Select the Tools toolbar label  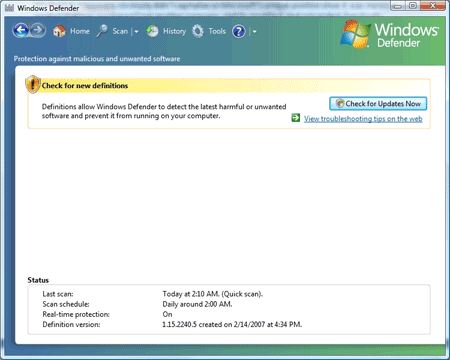217,31
